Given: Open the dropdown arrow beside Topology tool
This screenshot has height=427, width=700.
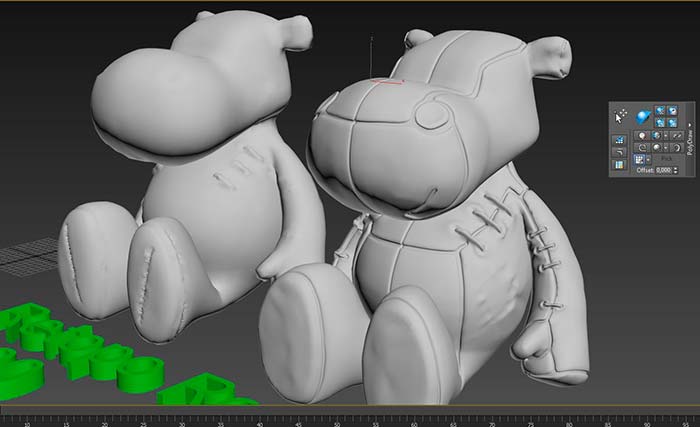Looking at the screenshot, I should pos(665,135).
